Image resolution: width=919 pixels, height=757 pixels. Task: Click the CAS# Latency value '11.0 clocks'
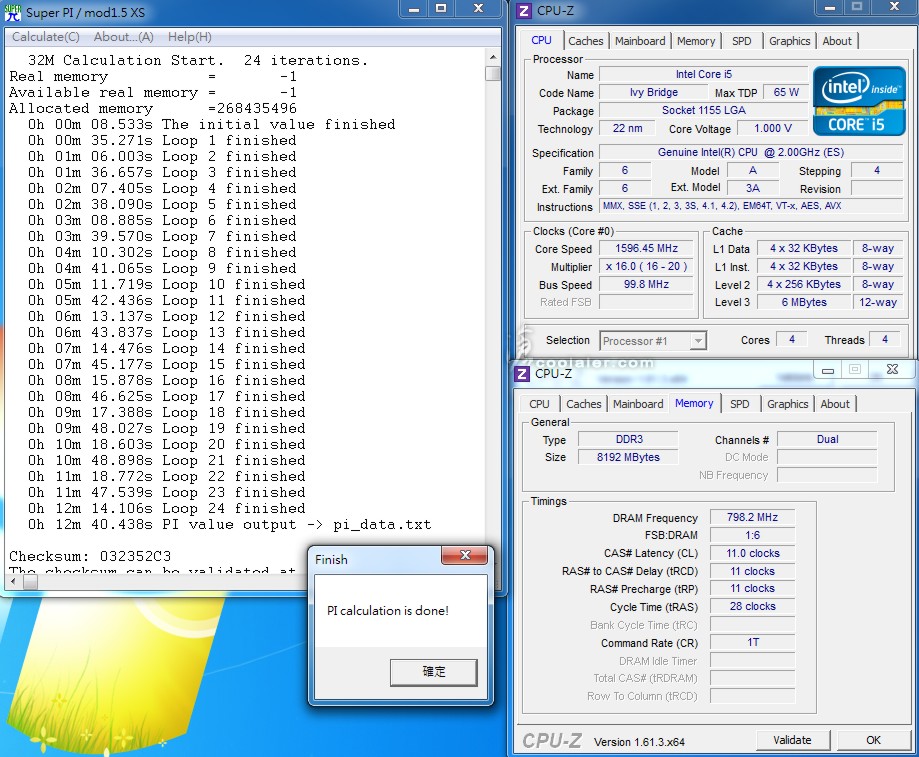click(x=752, y=553)
